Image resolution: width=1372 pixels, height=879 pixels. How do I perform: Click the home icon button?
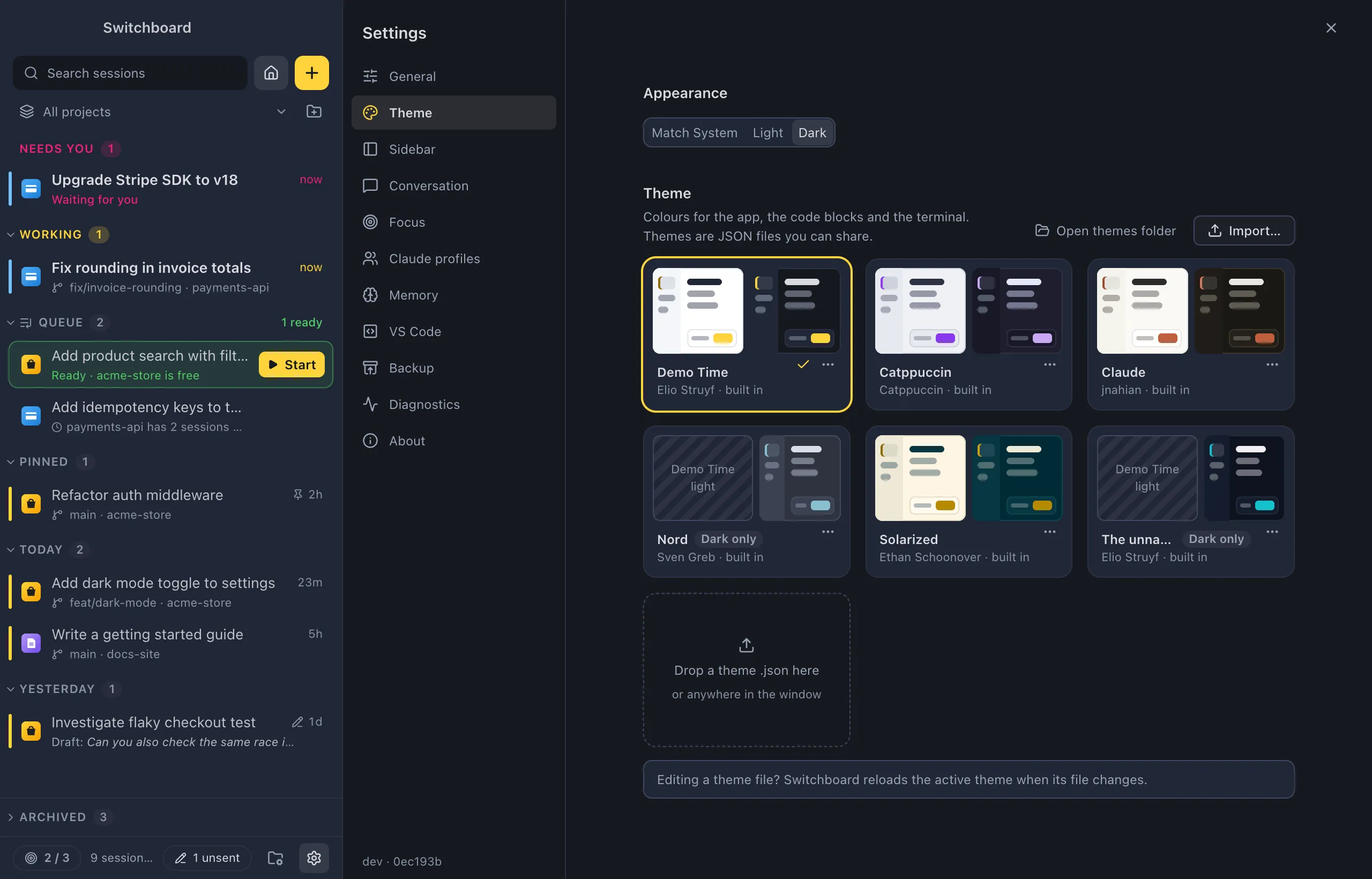271,73
